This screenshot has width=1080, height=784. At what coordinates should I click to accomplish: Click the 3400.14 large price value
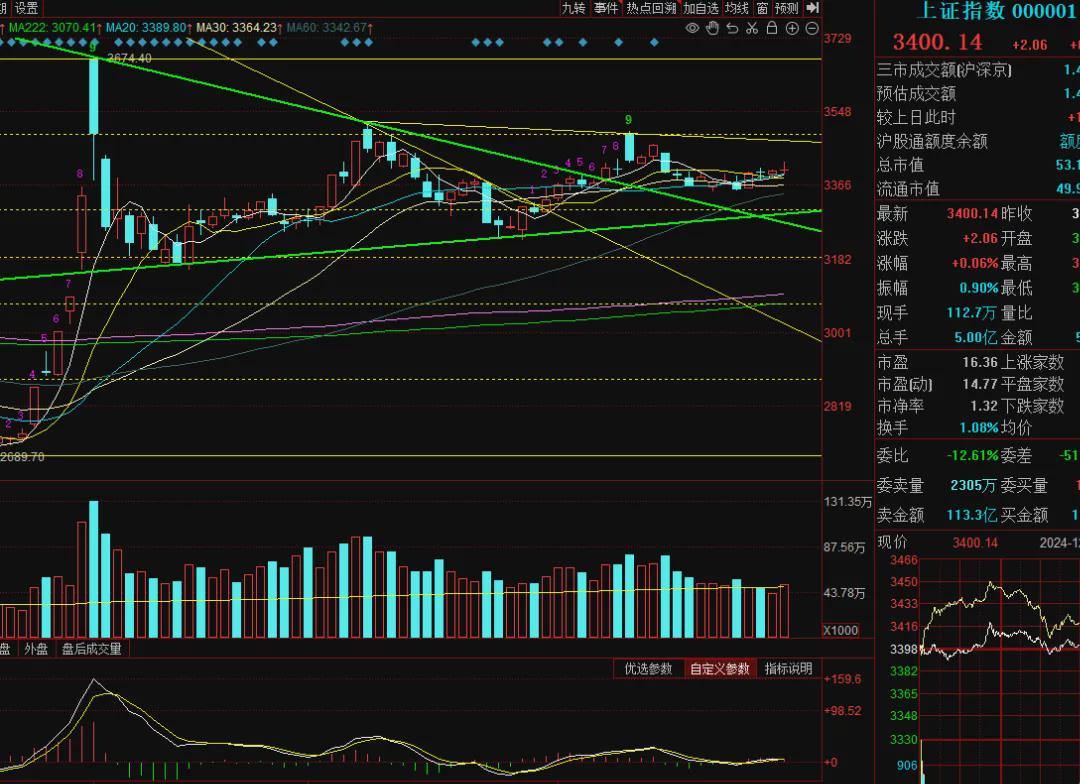pyautogui.click(x=937, y=42)
